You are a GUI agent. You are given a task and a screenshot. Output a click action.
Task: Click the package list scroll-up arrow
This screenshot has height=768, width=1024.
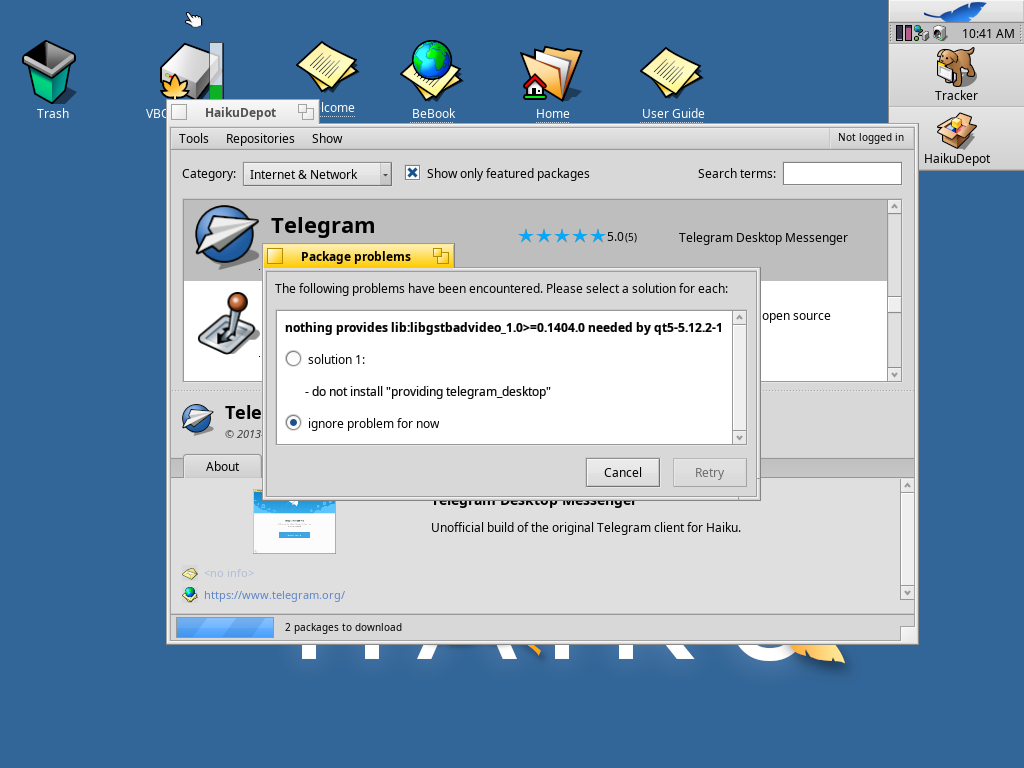tap(895, 207)
